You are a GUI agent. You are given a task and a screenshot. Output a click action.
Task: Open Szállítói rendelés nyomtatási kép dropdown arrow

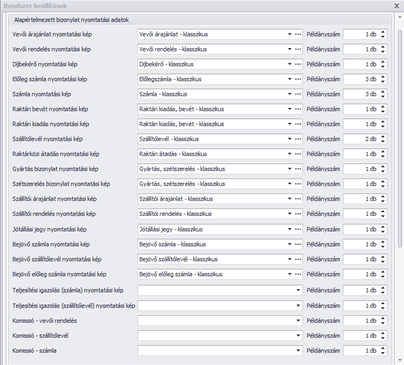[289, 214]
